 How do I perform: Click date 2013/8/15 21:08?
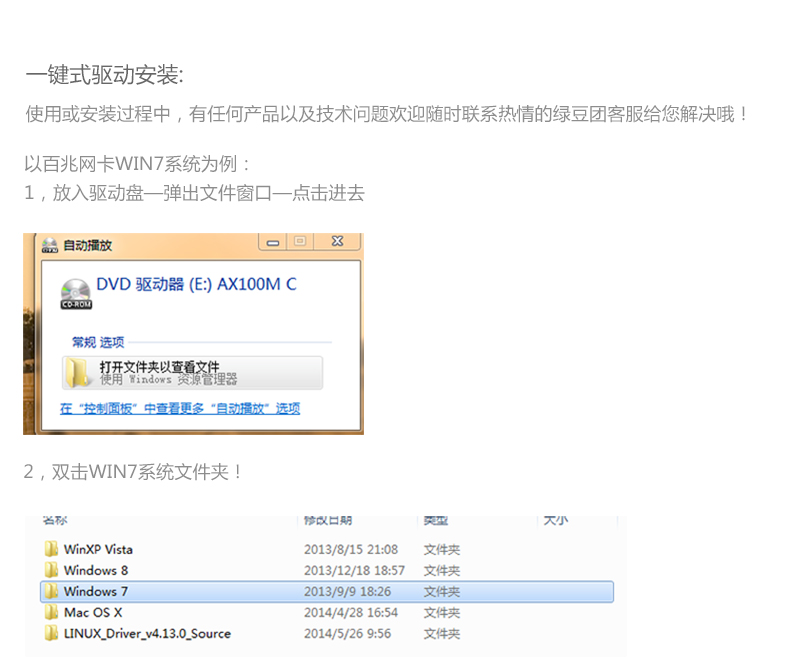click(x=351, y=550)
